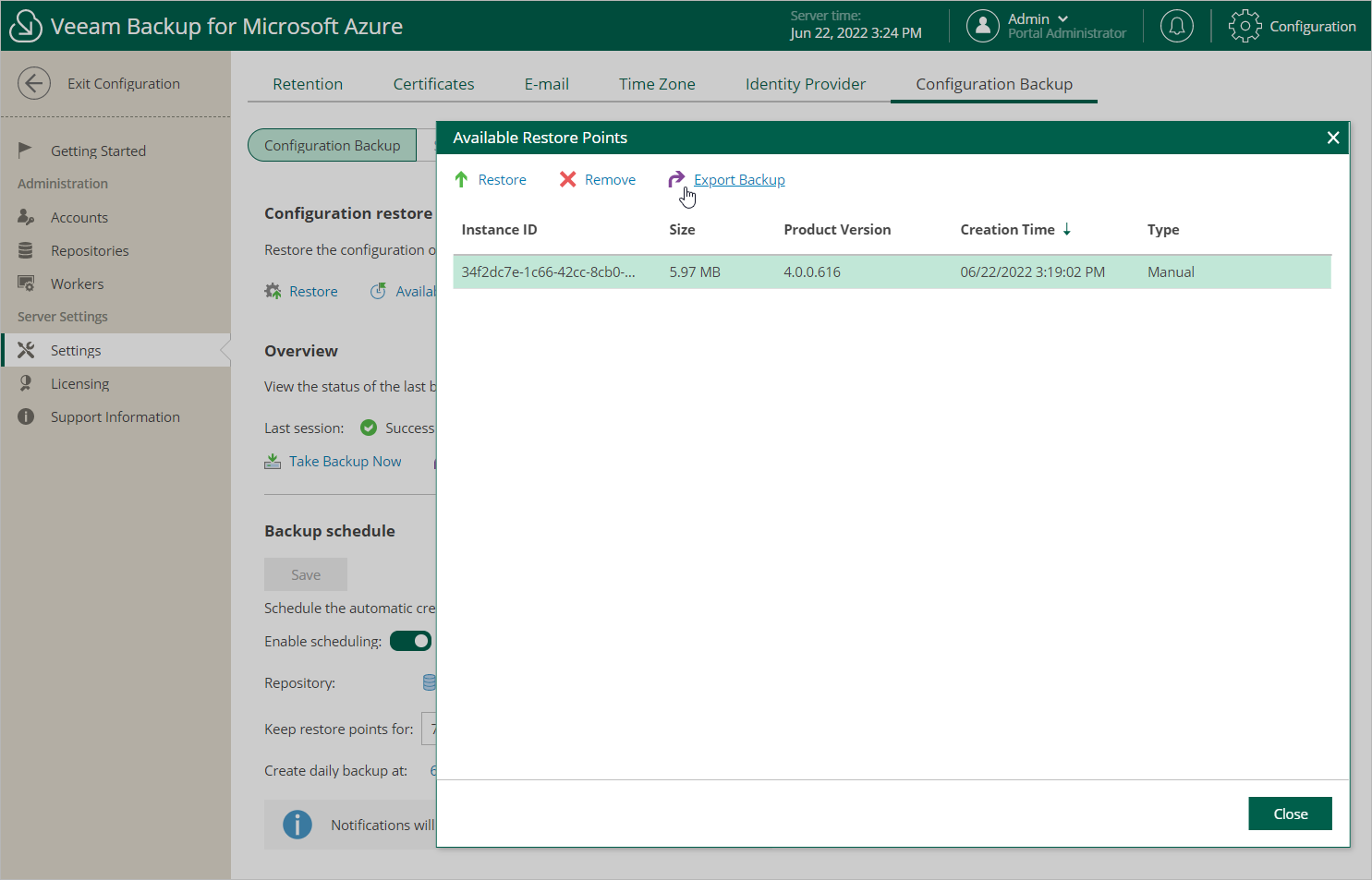Expand the Admin user dropdown arrow
This screenshot has width=1372, height=880.
[1062, 18]
